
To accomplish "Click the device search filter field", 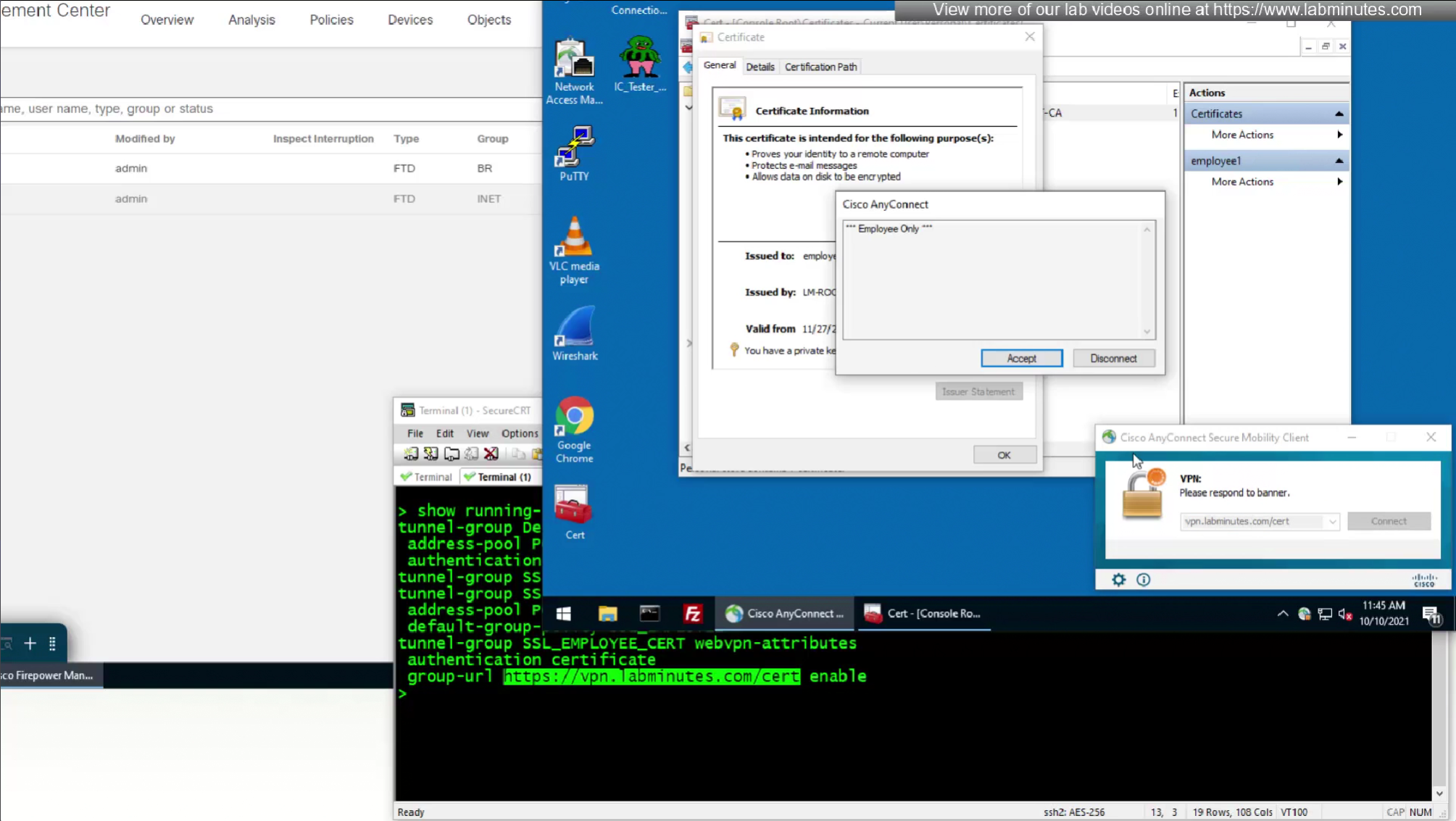I will tap(268, 109).
